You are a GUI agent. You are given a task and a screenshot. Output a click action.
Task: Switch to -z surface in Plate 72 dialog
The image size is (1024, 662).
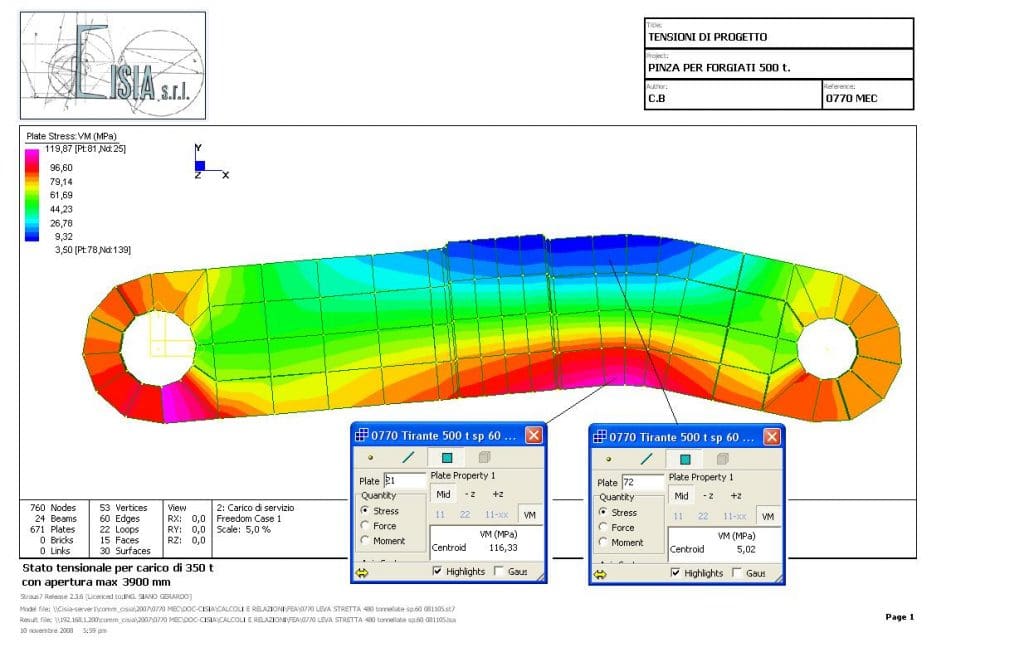[709, 495]
